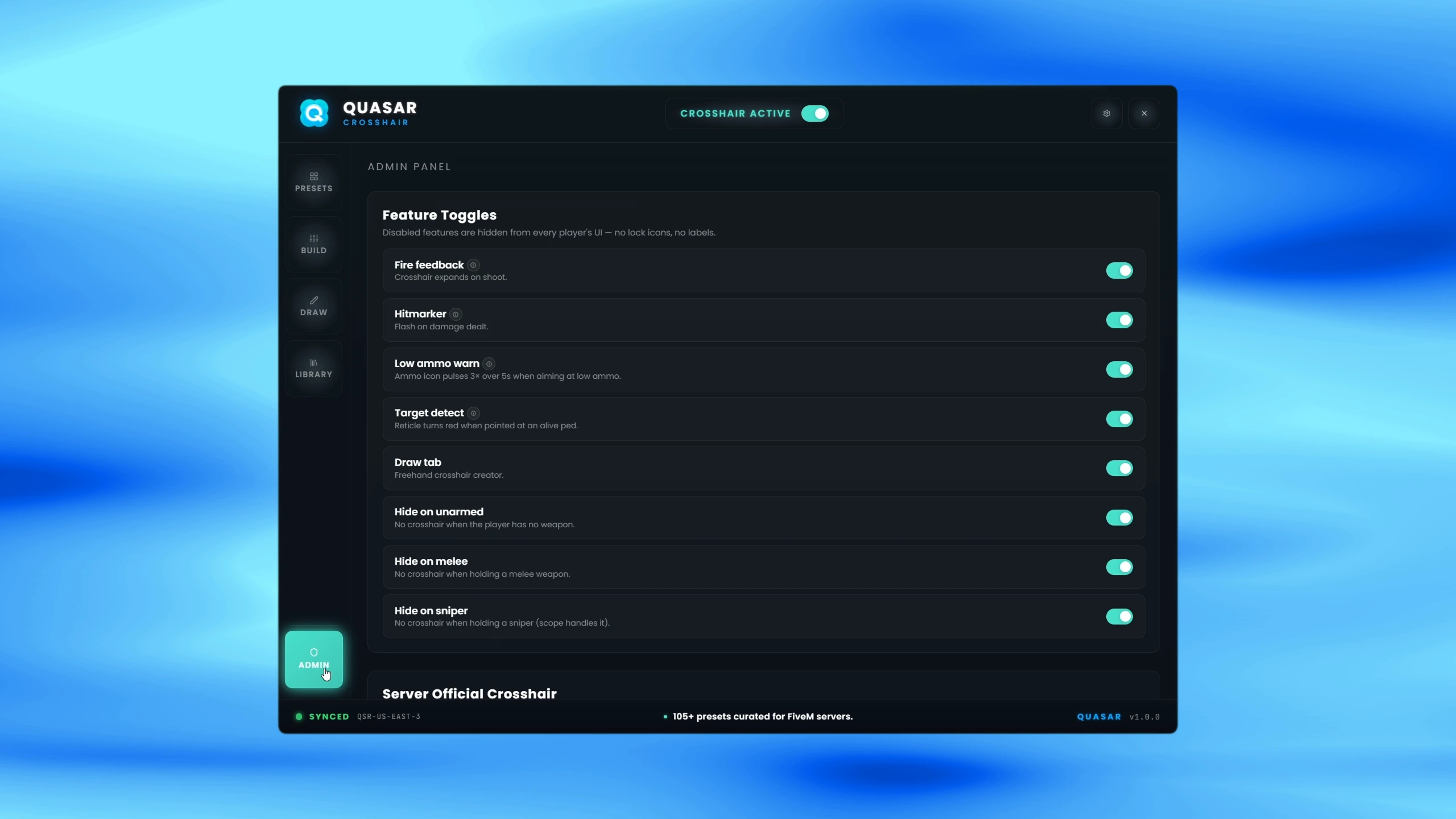This screenshot has width=1456, height=819.
Task: Open the Library sidebar tab
Action: click(314, 368)
